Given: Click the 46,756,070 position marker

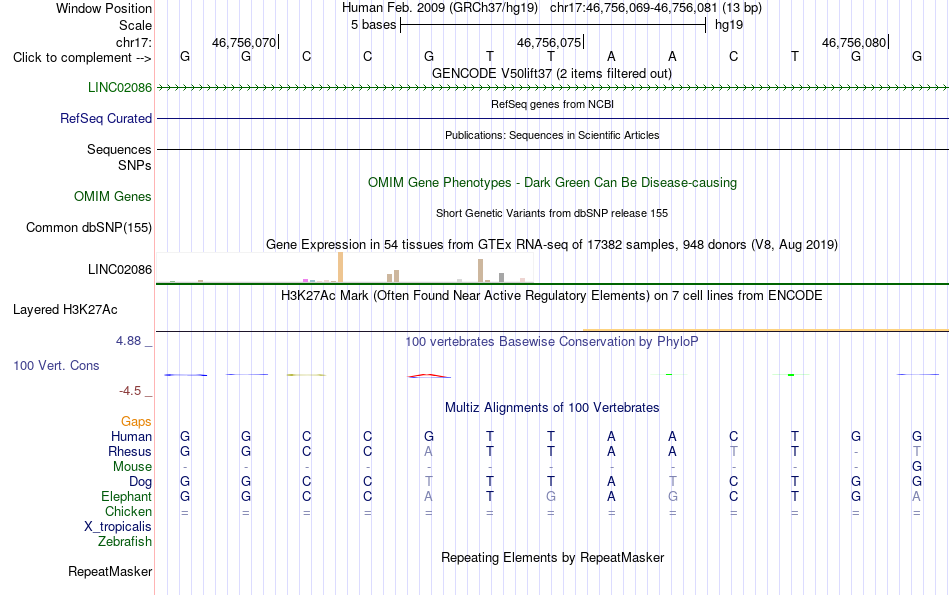Looking at the screenshot, I should tap(244, 42).
